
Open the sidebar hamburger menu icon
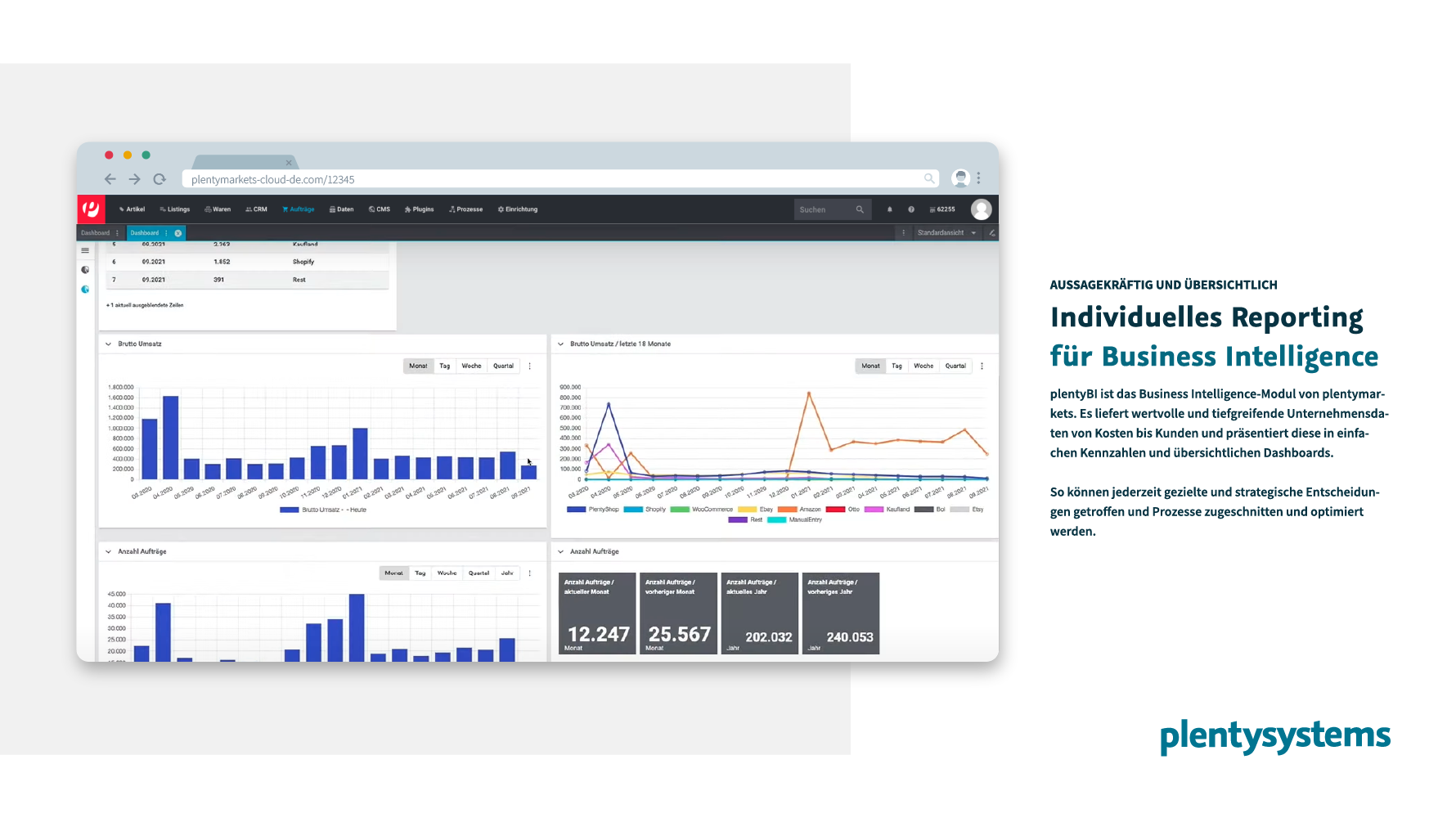pyautogui.click(x=85, y=250)
